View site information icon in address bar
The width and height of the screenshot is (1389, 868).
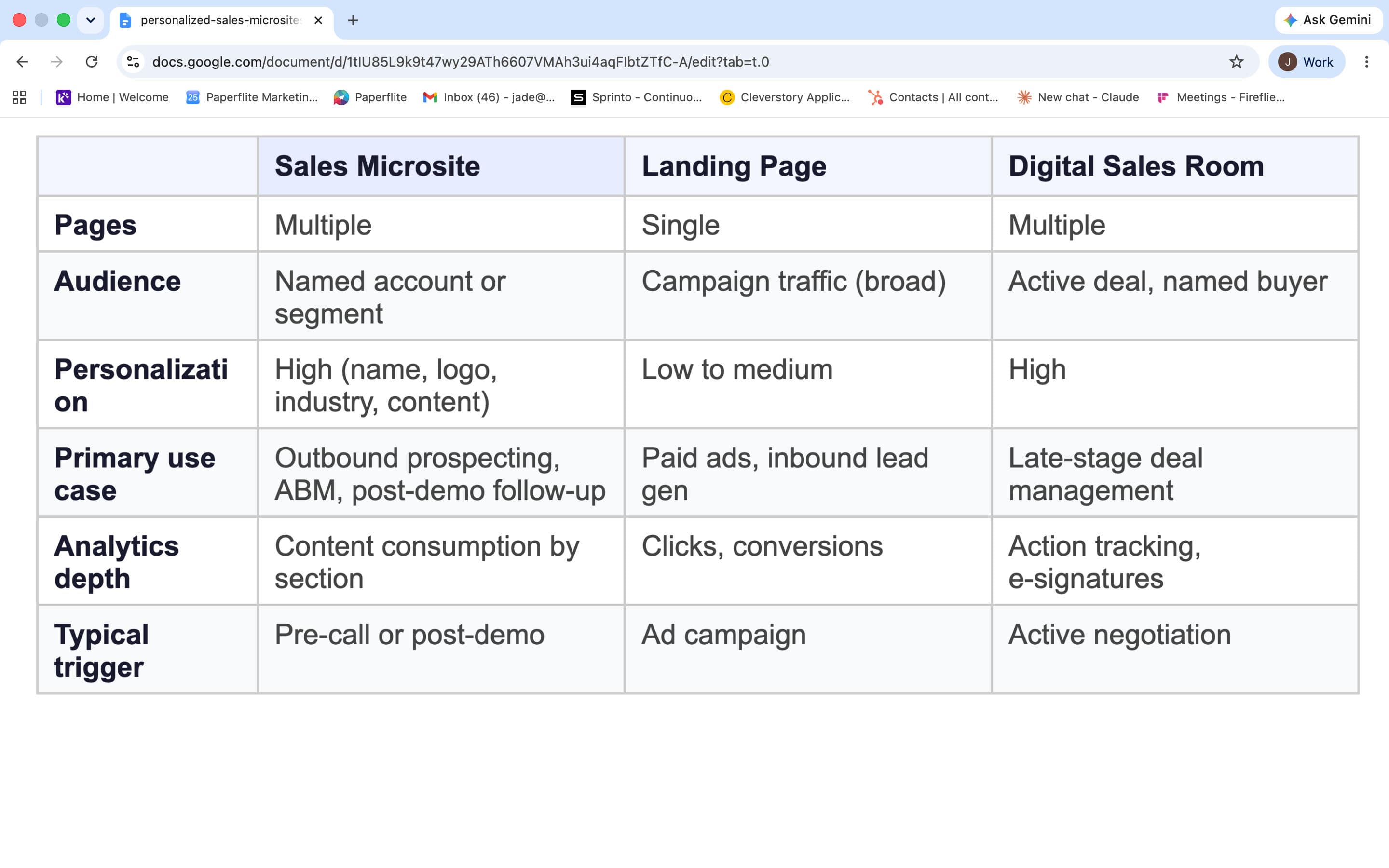coord(133,62)
